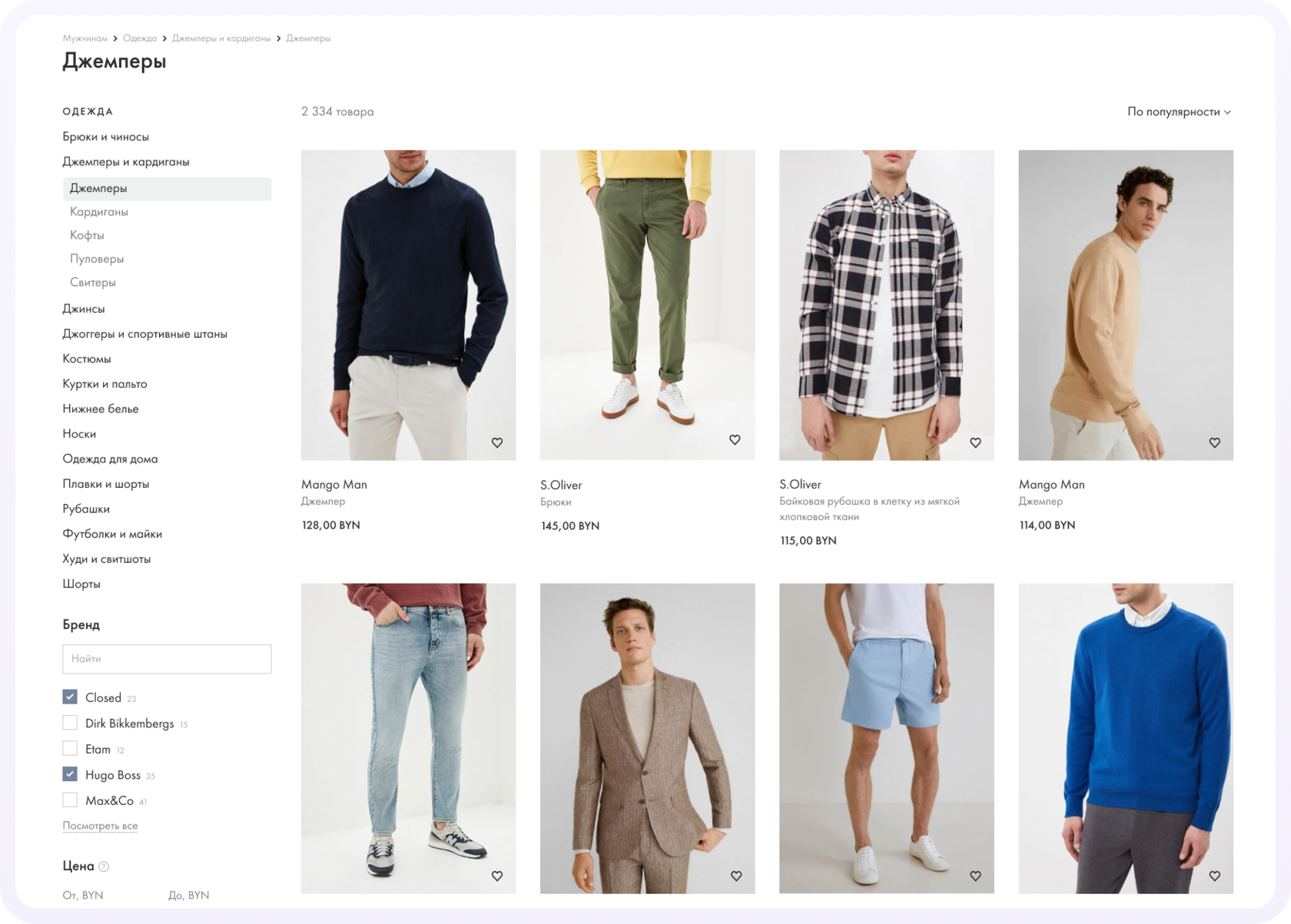Open the Джинсы category

[x=84, y=309]
